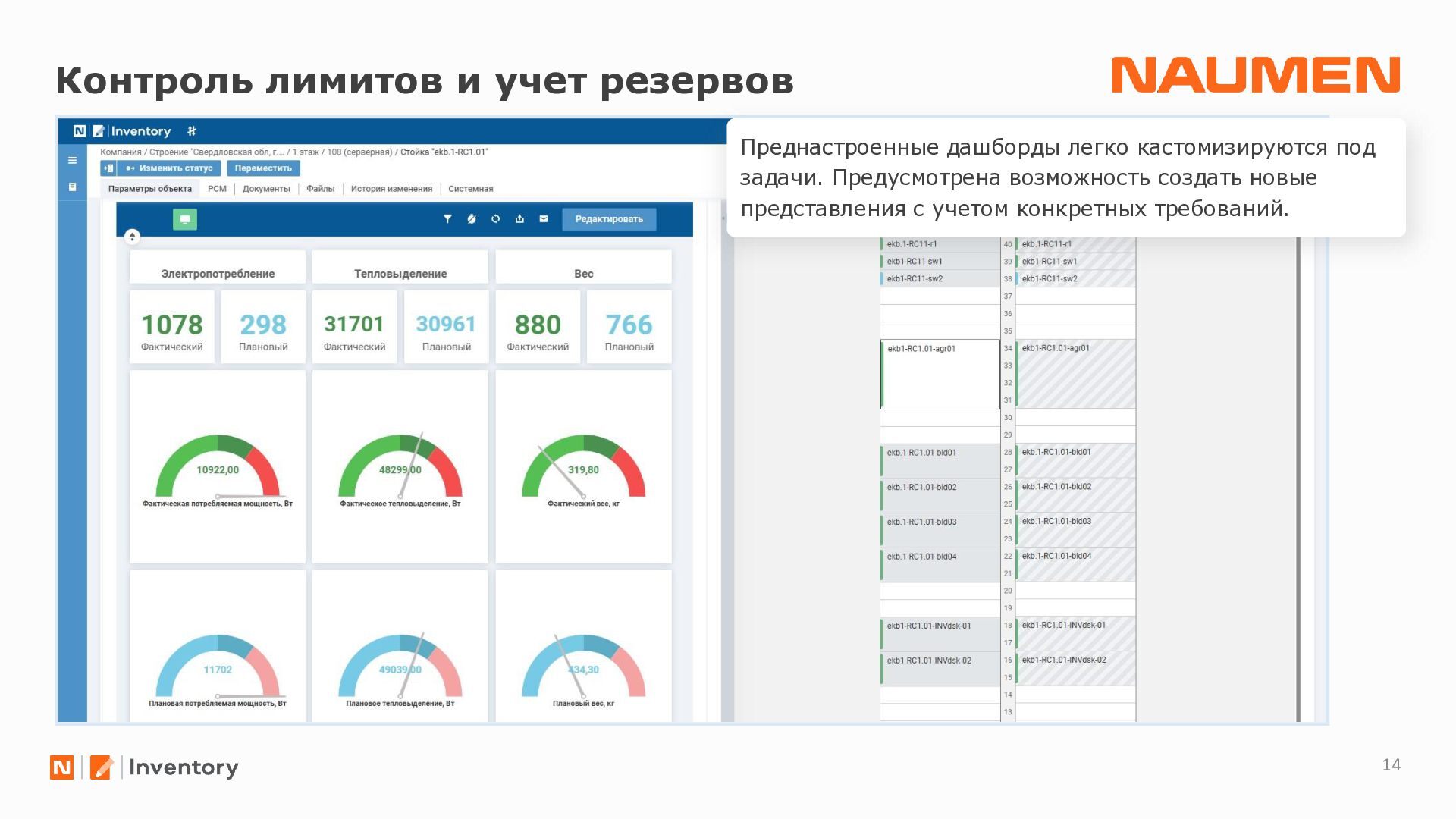Open История изменения tab
This screenshot has width=1456, height=819.
coord(391,189)
